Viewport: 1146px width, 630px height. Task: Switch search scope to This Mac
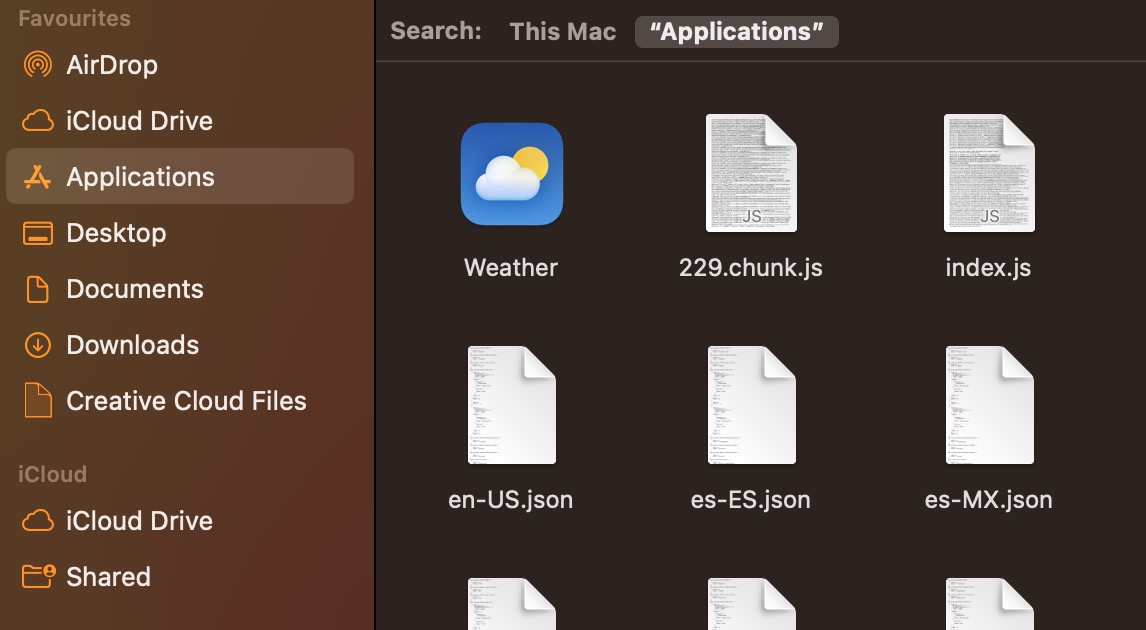562,31
